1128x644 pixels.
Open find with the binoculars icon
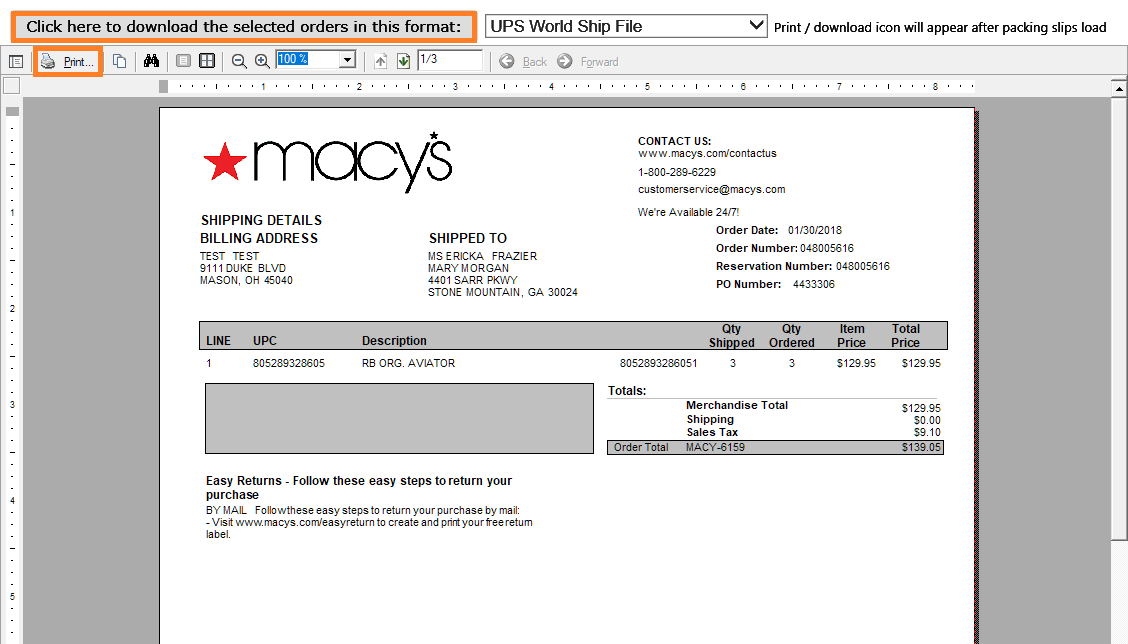click(151, 61)
